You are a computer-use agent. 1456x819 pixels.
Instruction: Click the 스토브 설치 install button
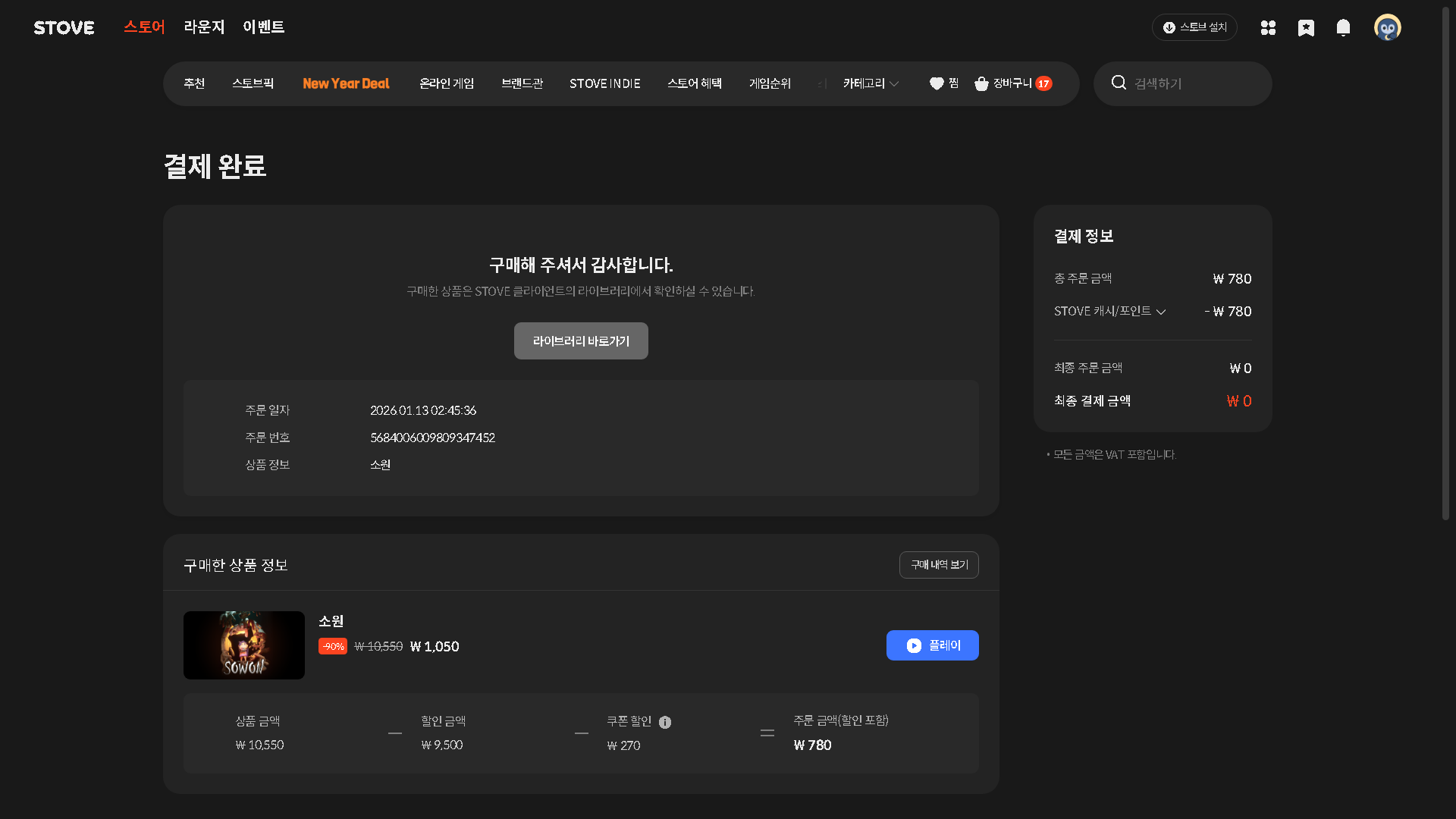pyautogui.click(x=1194, y=27)
